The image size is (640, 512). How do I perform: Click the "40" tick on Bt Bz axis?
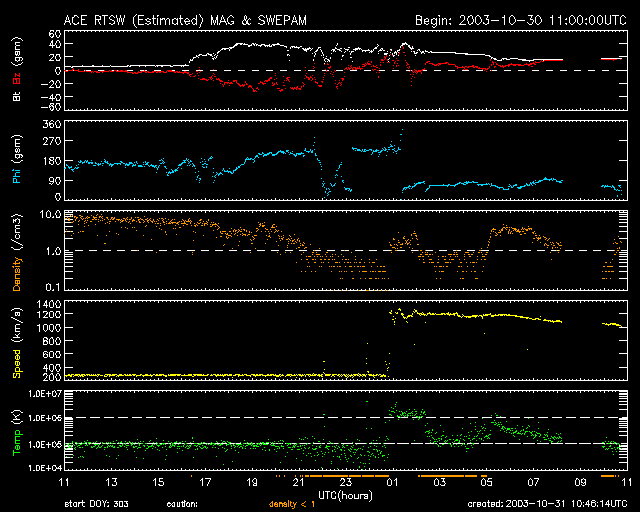pyautogui.click(x=55, y=44)
